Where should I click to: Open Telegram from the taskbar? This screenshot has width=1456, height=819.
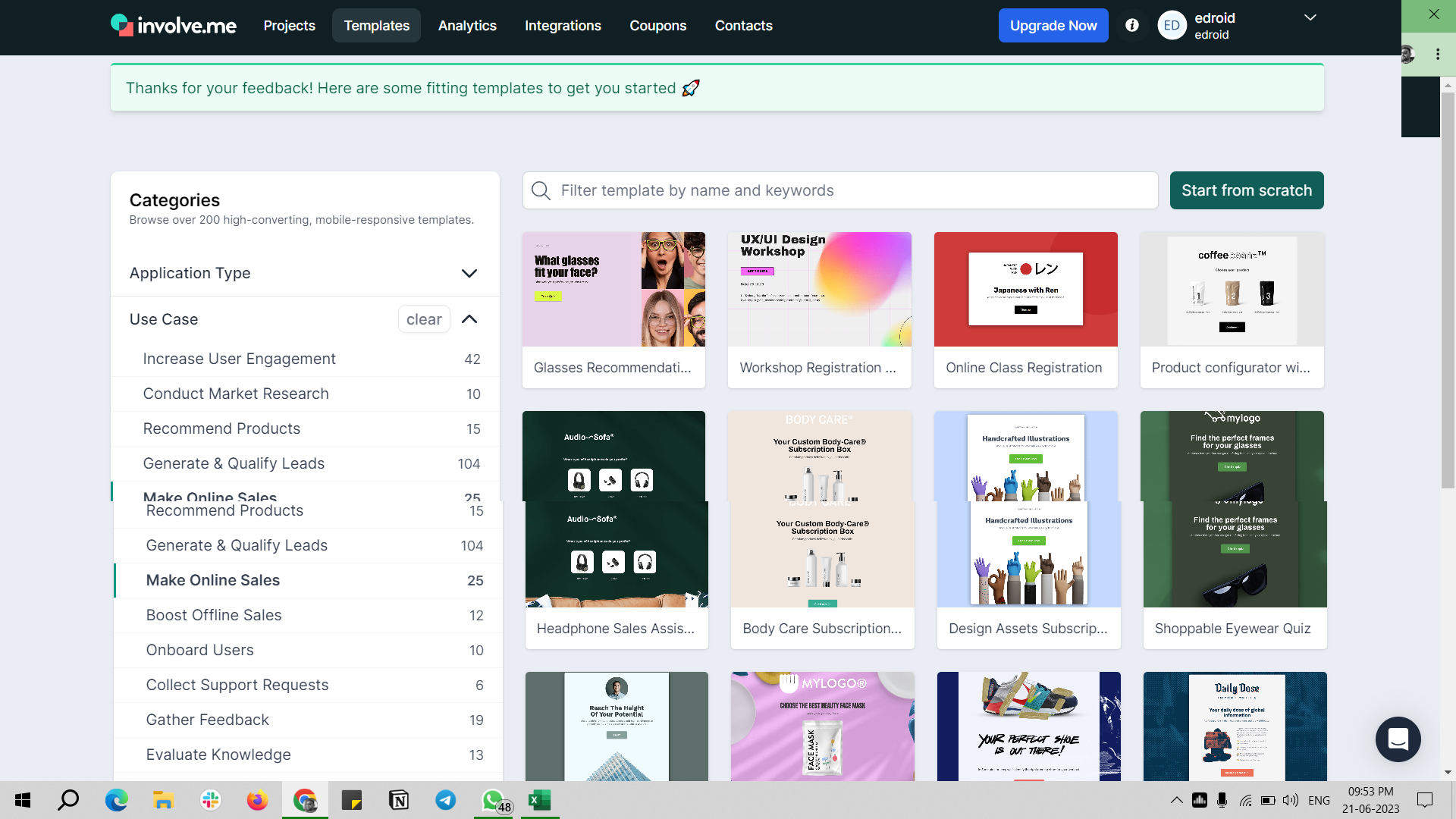pyautogui.click(x=445, y=800)
